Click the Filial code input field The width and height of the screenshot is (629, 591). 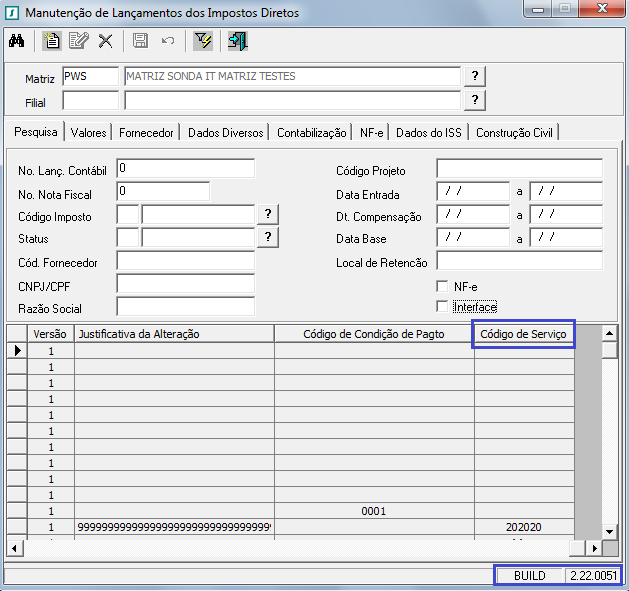pyautogui.click(x=91, y=100)
